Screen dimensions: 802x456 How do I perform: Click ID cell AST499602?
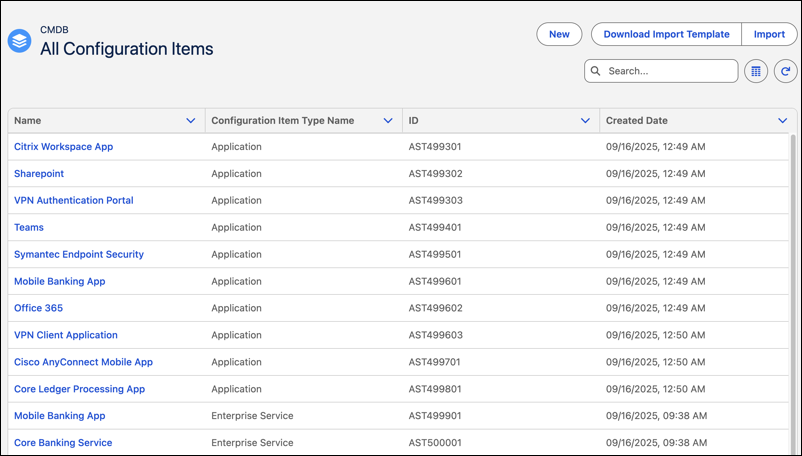435,308
